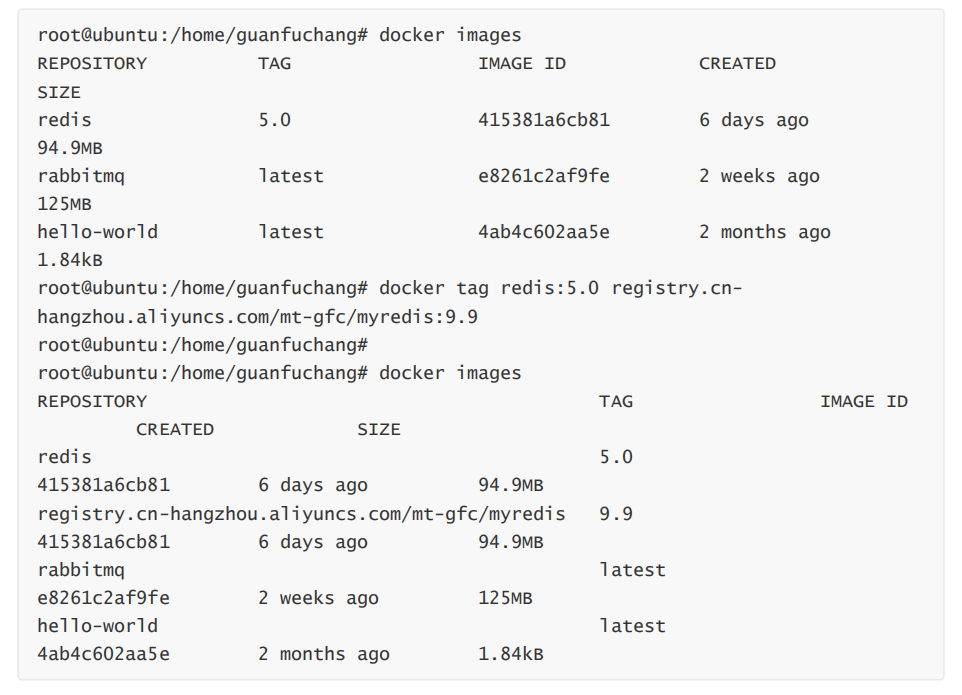Click the TAG header in the first listing

(x=274, y=63)
